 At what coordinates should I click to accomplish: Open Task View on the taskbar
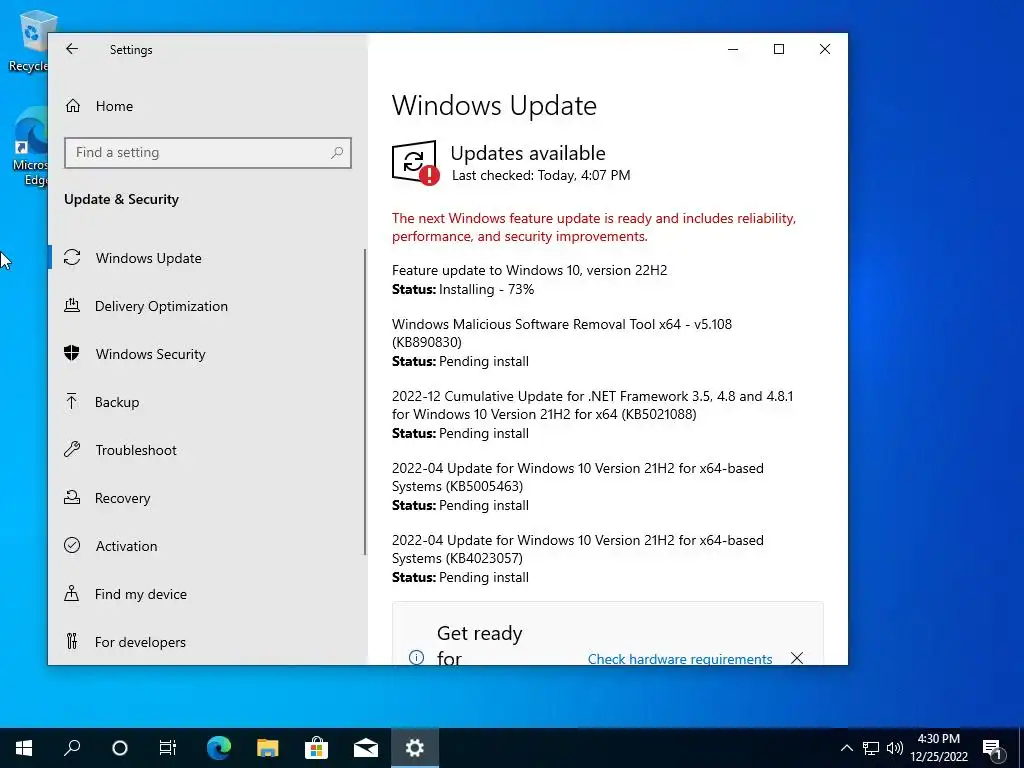[x=168, y=748]
